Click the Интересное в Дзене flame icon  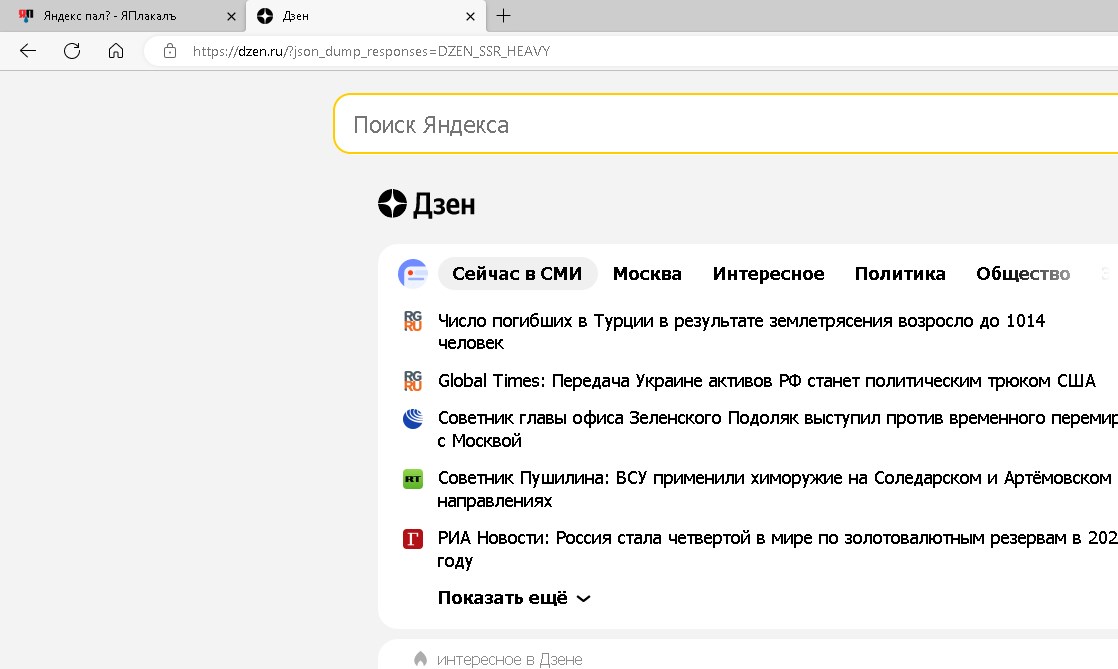pyautogui.click(x=421, y=659)
